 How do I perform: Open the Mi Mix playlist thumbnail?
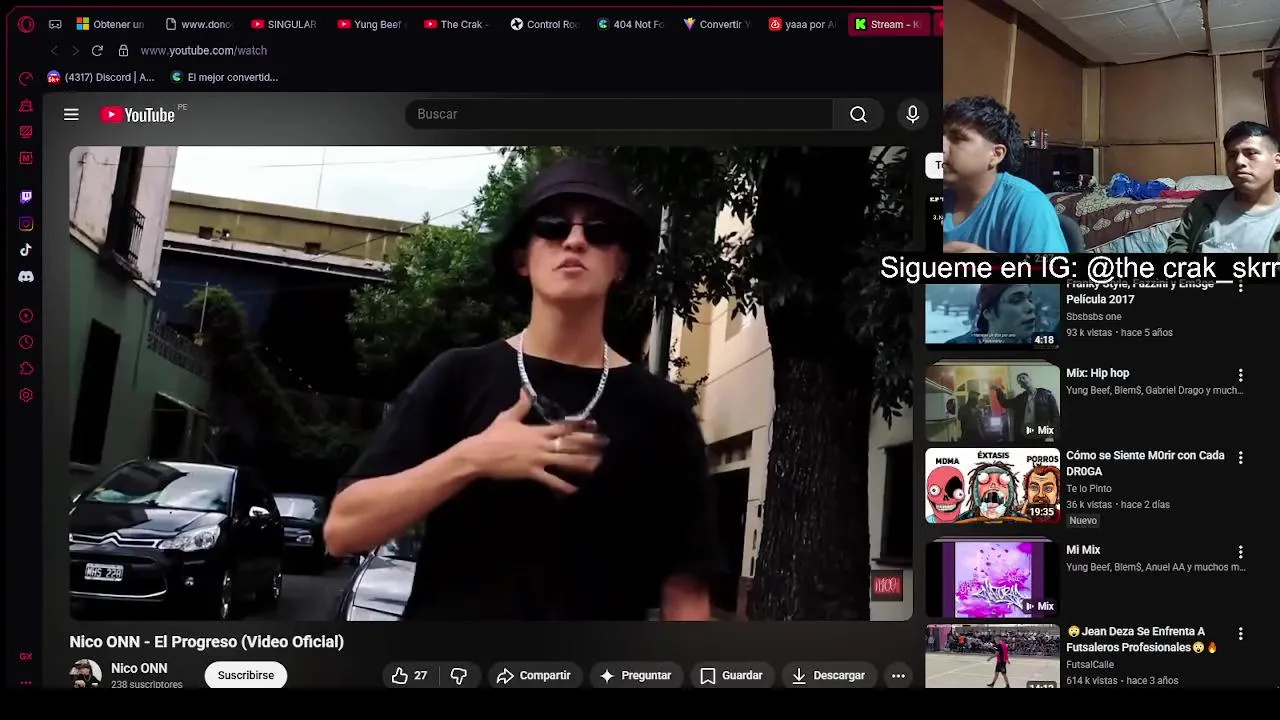(x=992, y=579)
